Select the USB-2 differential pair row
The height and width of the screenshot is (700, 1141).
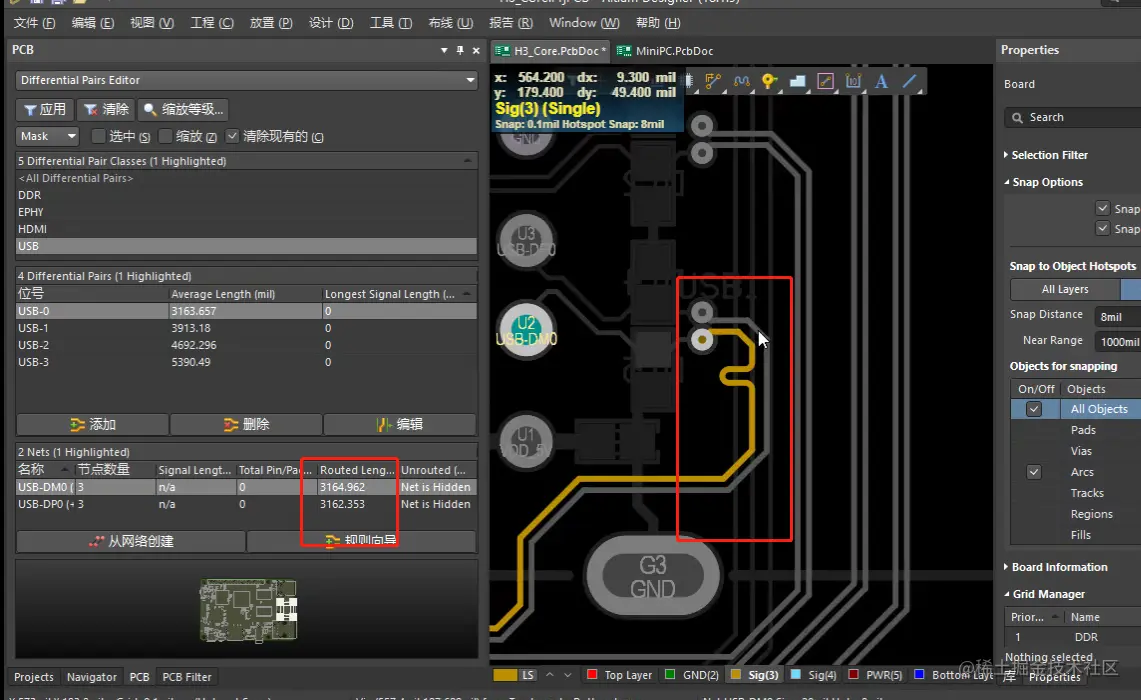(246, 345)
